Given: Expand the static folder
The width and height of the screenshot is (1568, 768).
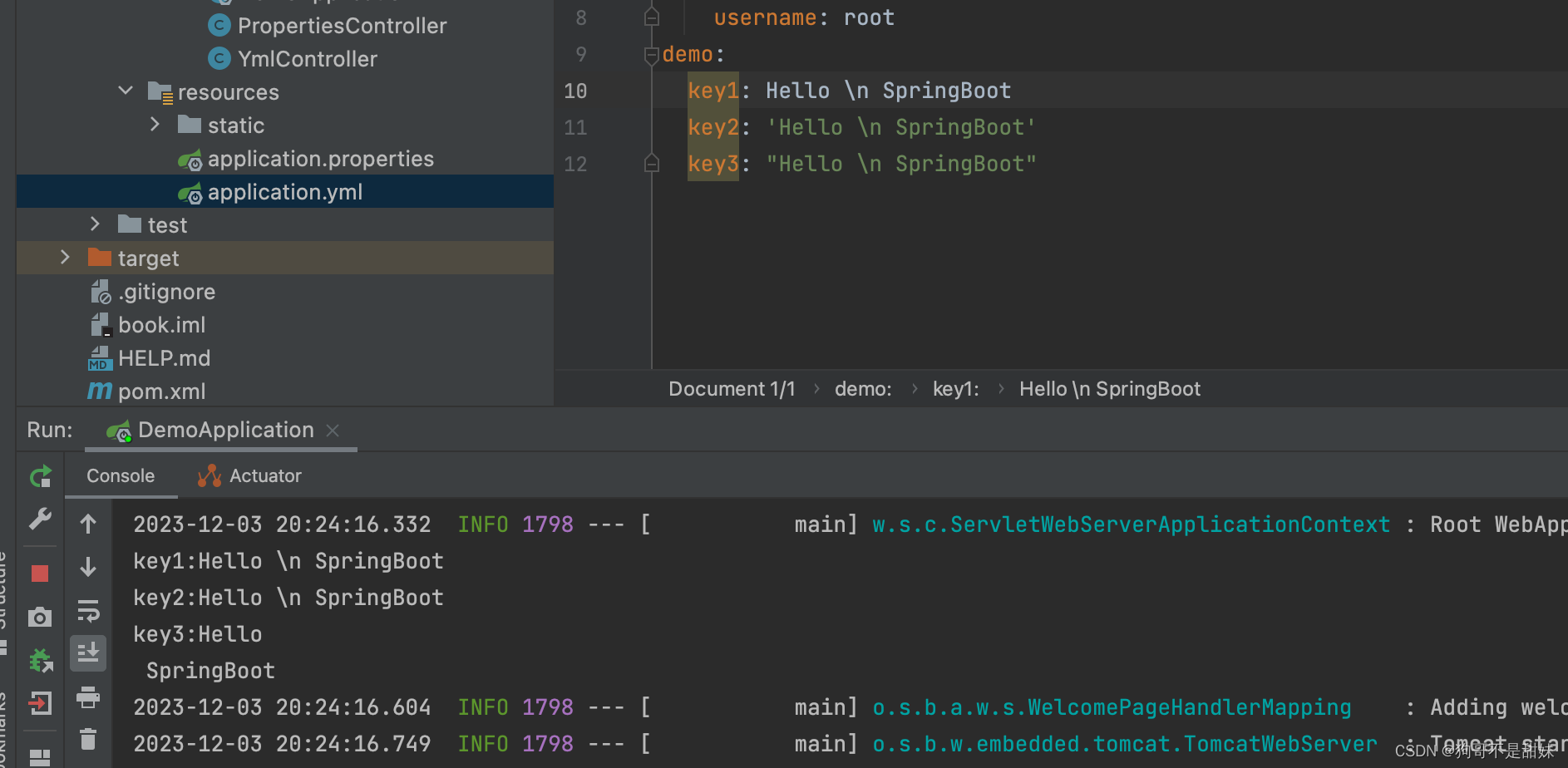Looking at the screenshot, I should click(x=155, y=124).
